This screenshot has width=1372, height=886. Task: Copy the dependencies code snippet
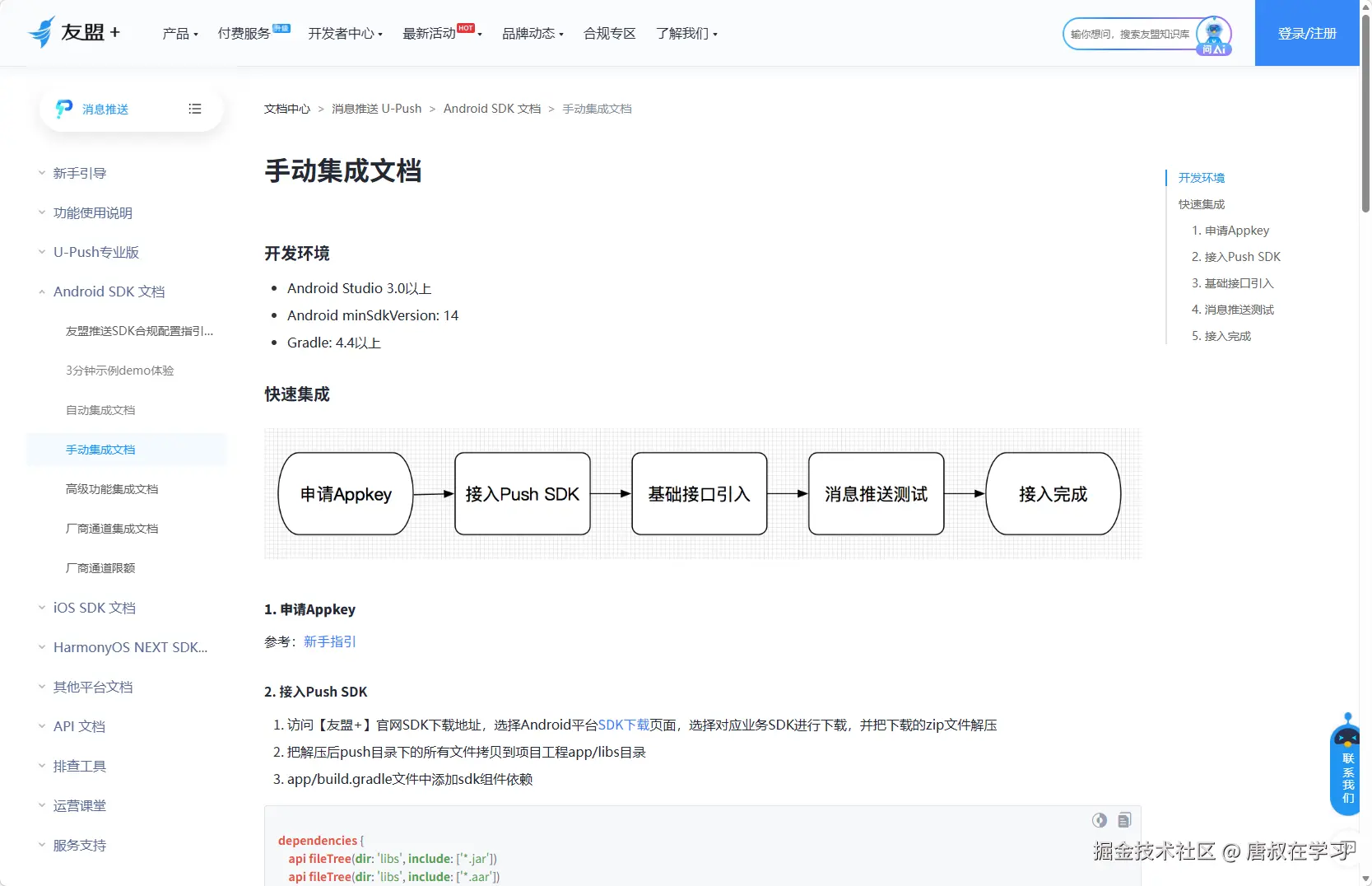pos(1124,820)
